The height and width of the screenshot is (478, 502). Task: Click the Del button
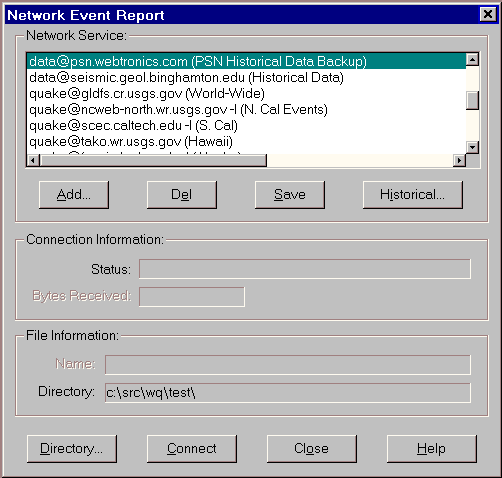[182, 195]
